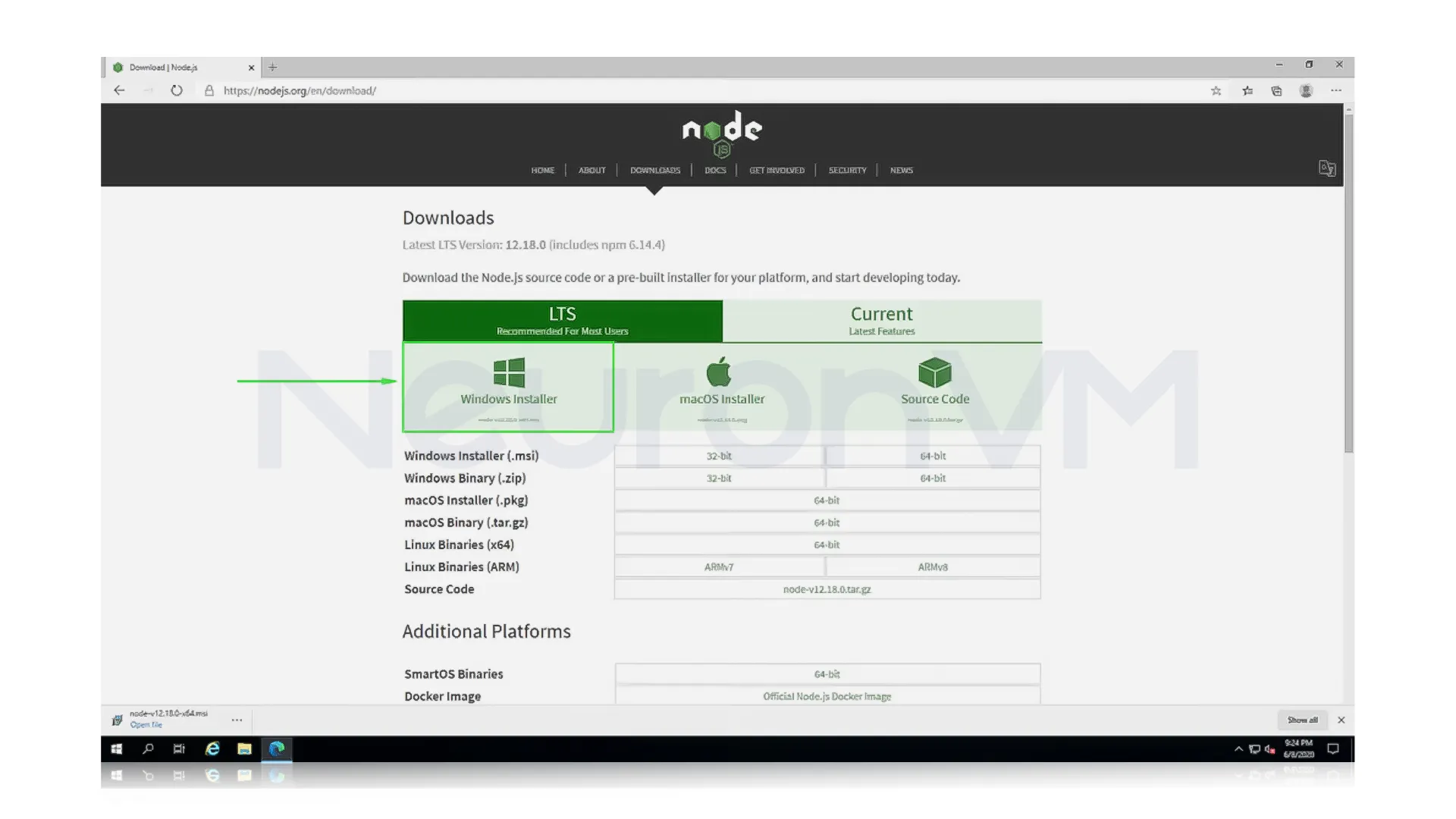Viewport: 1456px width, 819px height.
Task: Open the Windows Start menu
Action: pos(116,749)
